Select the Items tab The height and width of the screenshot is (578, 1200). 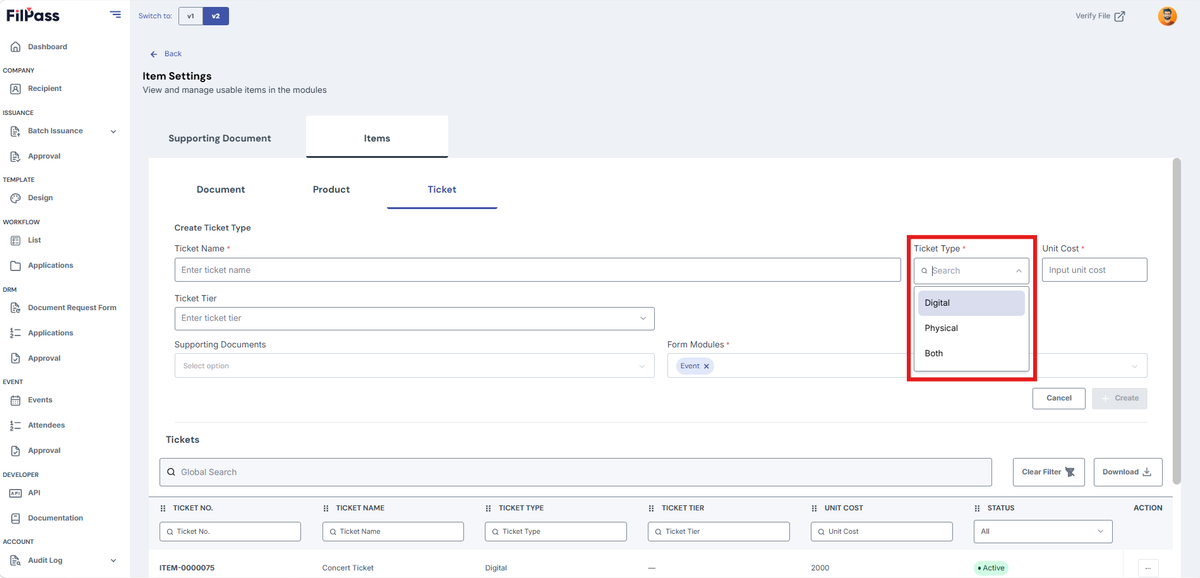377,138
